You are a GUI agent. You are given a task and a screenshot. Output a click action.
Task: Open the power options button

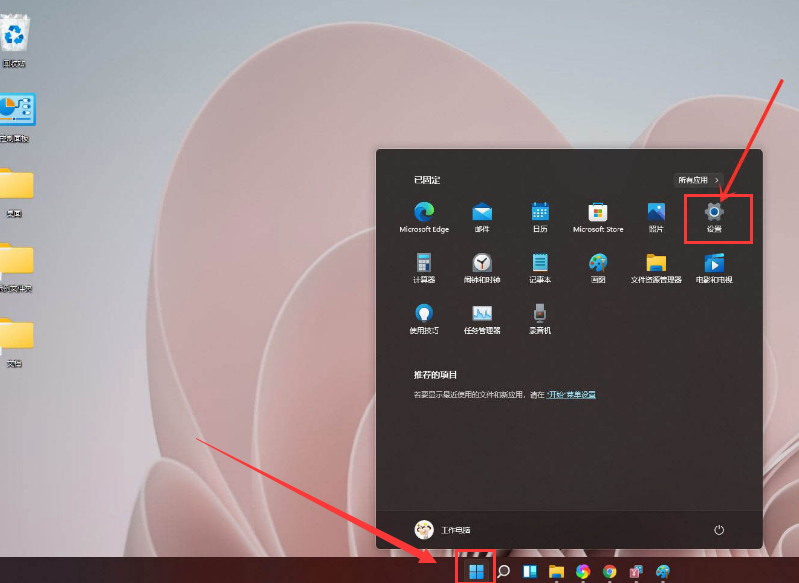pyautogui.click(x=718, y=530)
